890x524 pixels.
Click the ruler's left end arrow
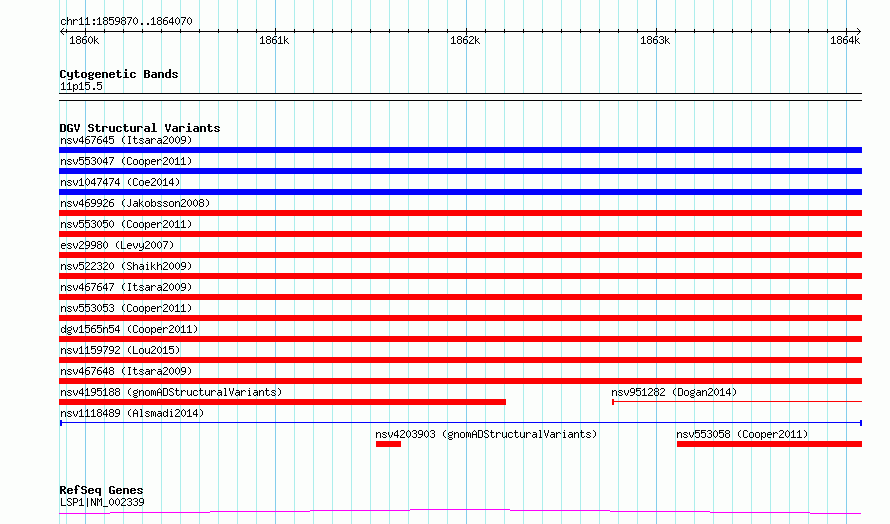click(62, 31)
